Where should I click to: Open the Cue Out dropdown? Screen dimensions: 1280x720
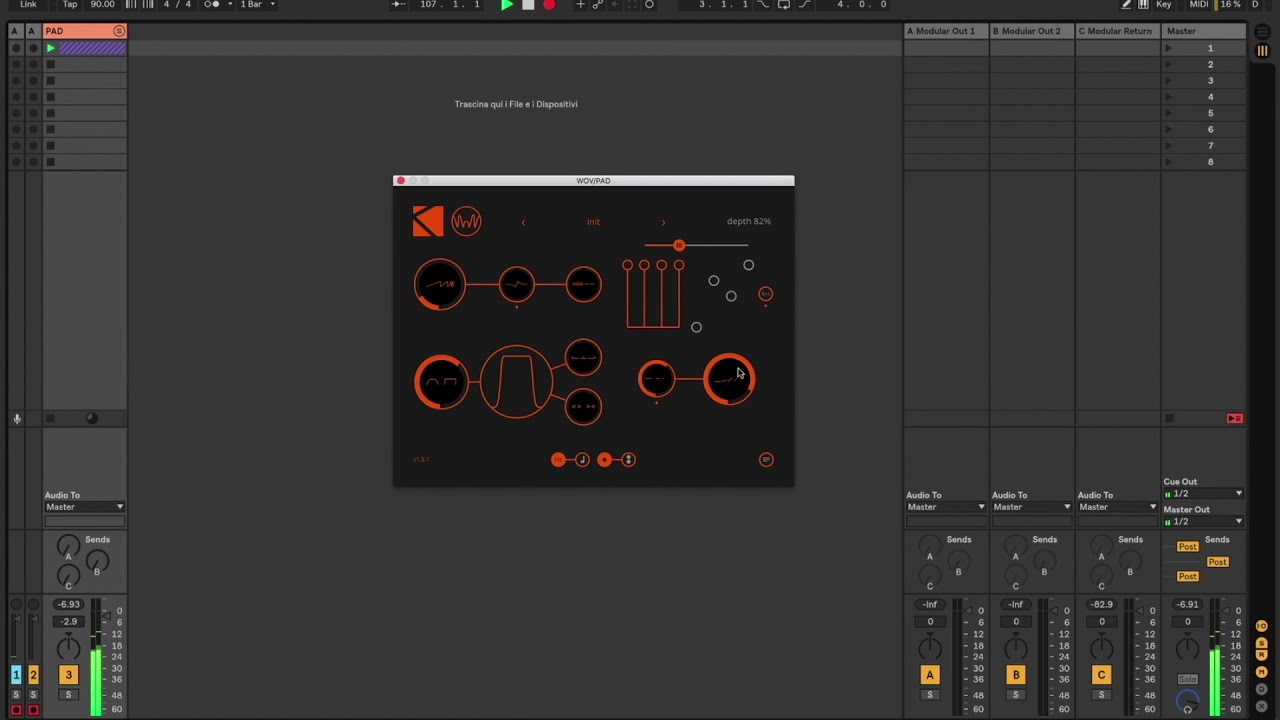coord(1204,494)
